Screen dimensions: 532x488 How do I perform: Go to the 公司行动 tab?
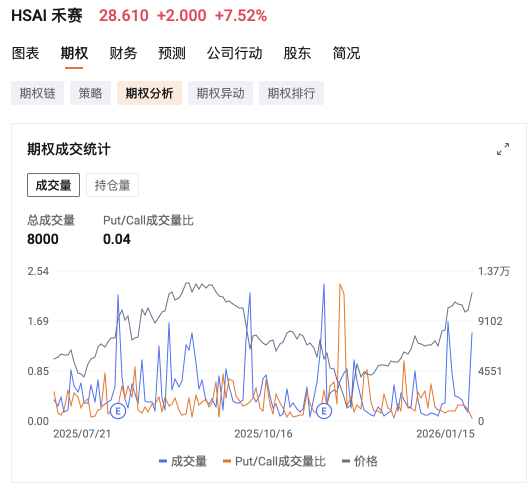tap(234, 53)
